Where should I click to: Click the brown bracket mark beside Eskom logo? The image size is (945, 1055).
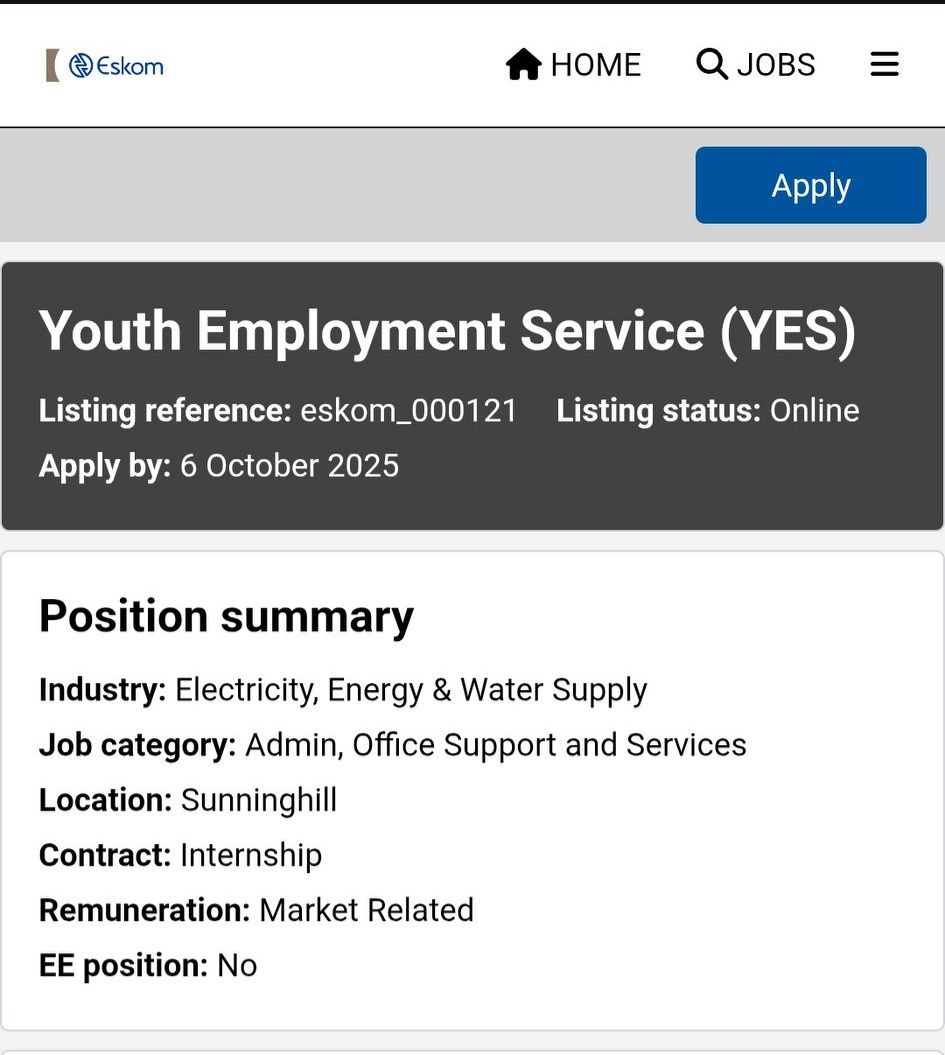click(52, 66)
